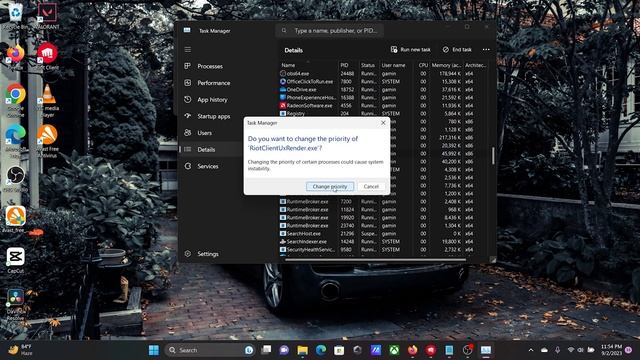Screen dimensions: 640x360
Task: Select RuntimeBroker.exe row with PID 23740
Action: coord(384,226)
